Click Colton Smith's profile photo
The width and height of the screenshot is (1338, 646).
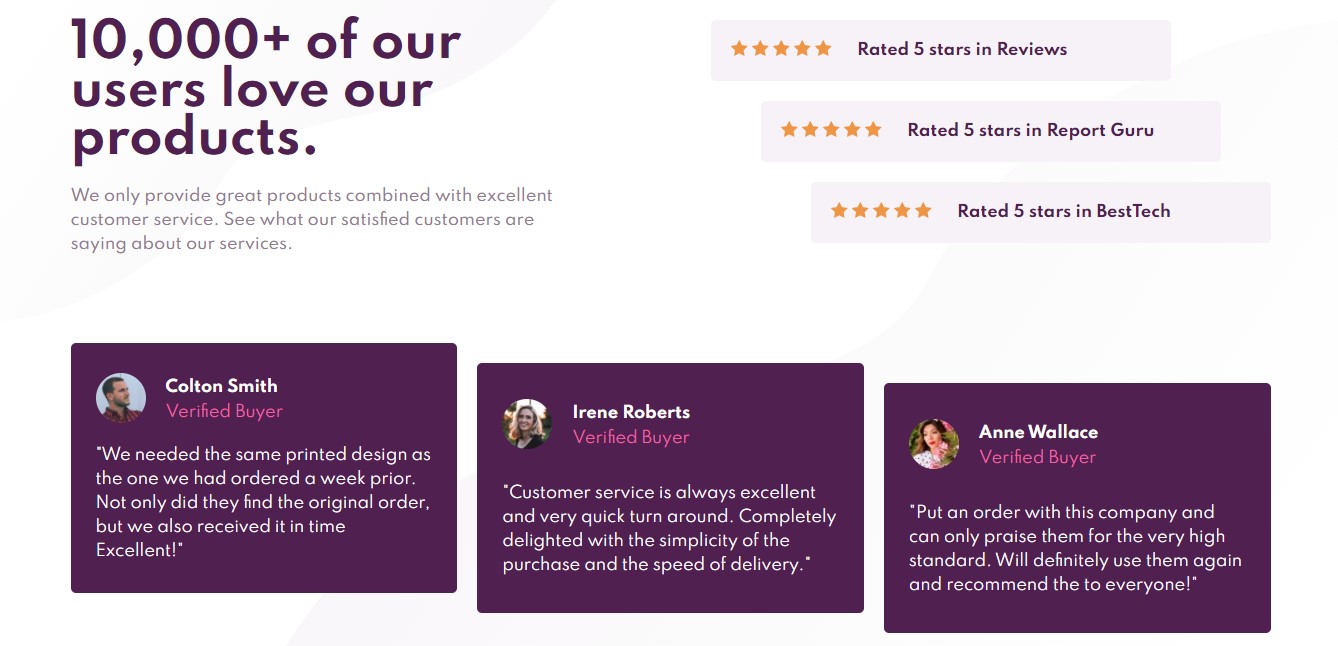click(121, 398)
